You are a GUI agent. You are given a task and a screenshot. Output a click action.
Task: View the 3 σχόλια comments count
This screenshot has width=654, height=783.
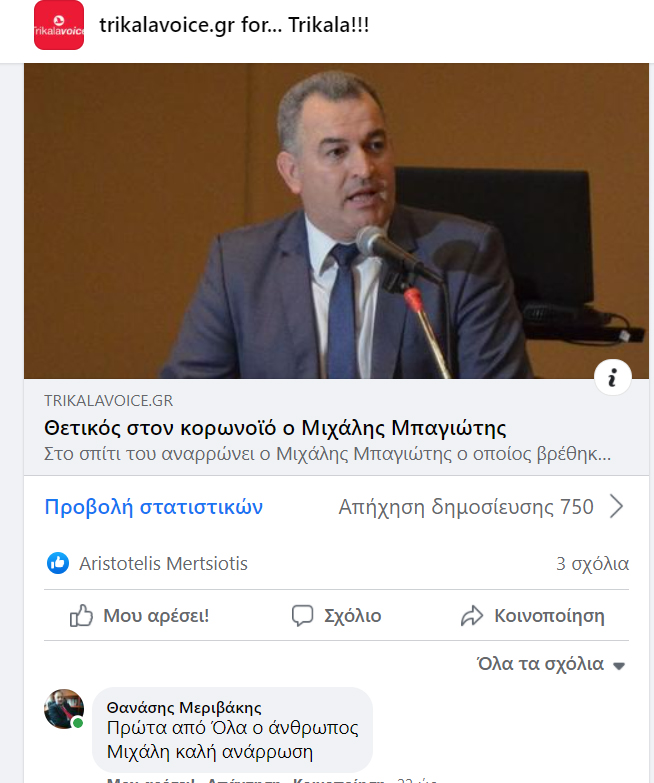click(x=593, y=564)
